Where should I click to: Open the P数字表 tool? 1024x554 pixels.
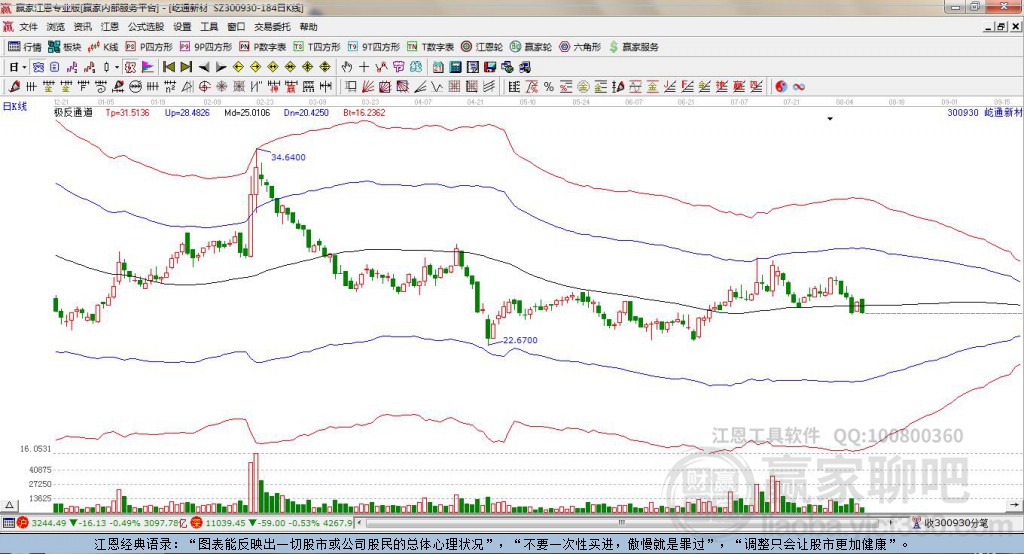[263, 47]
